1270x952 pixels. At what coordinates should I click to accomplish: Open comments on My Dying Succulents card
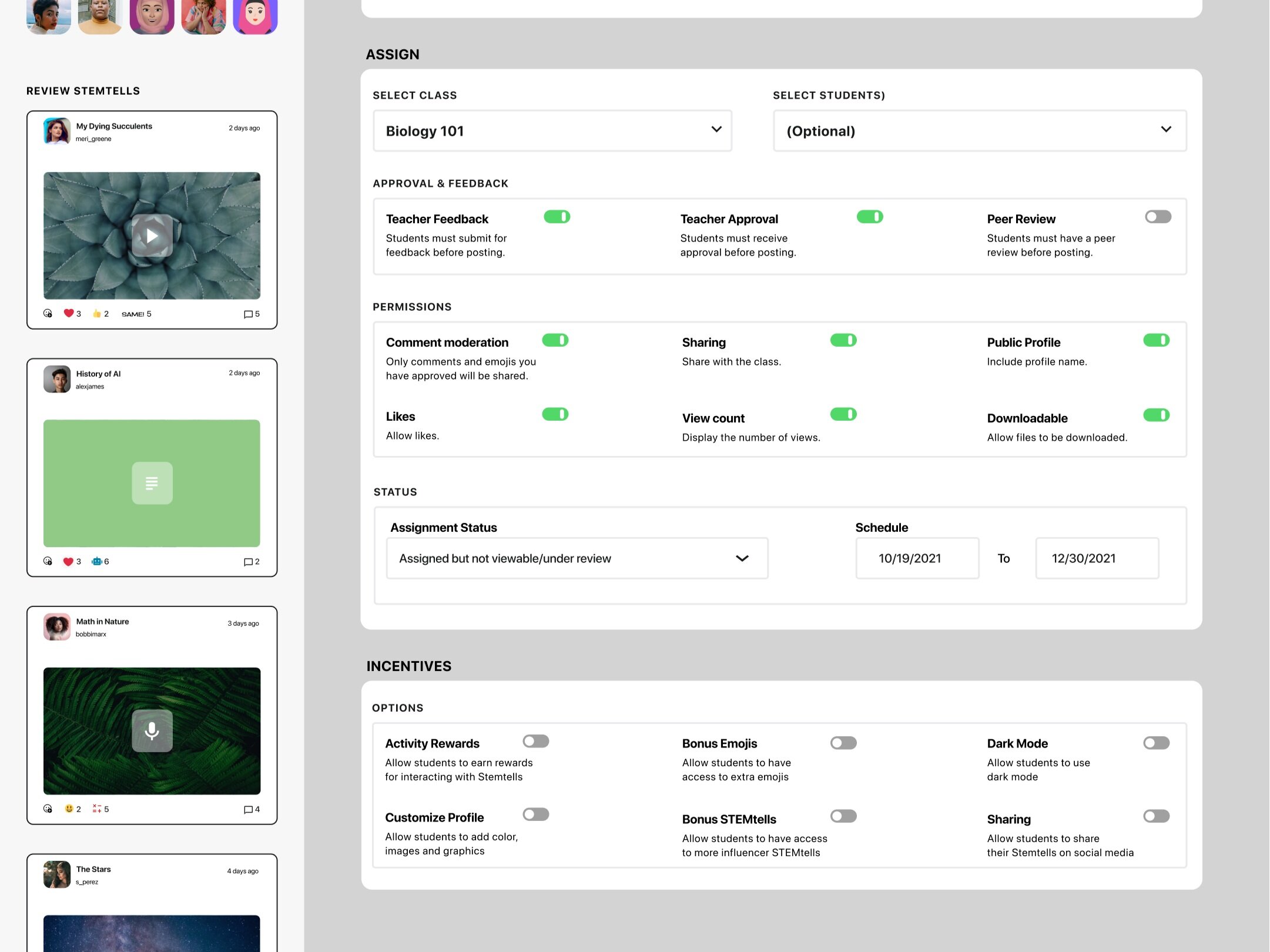pyautogui.click(x=252, y=314)
